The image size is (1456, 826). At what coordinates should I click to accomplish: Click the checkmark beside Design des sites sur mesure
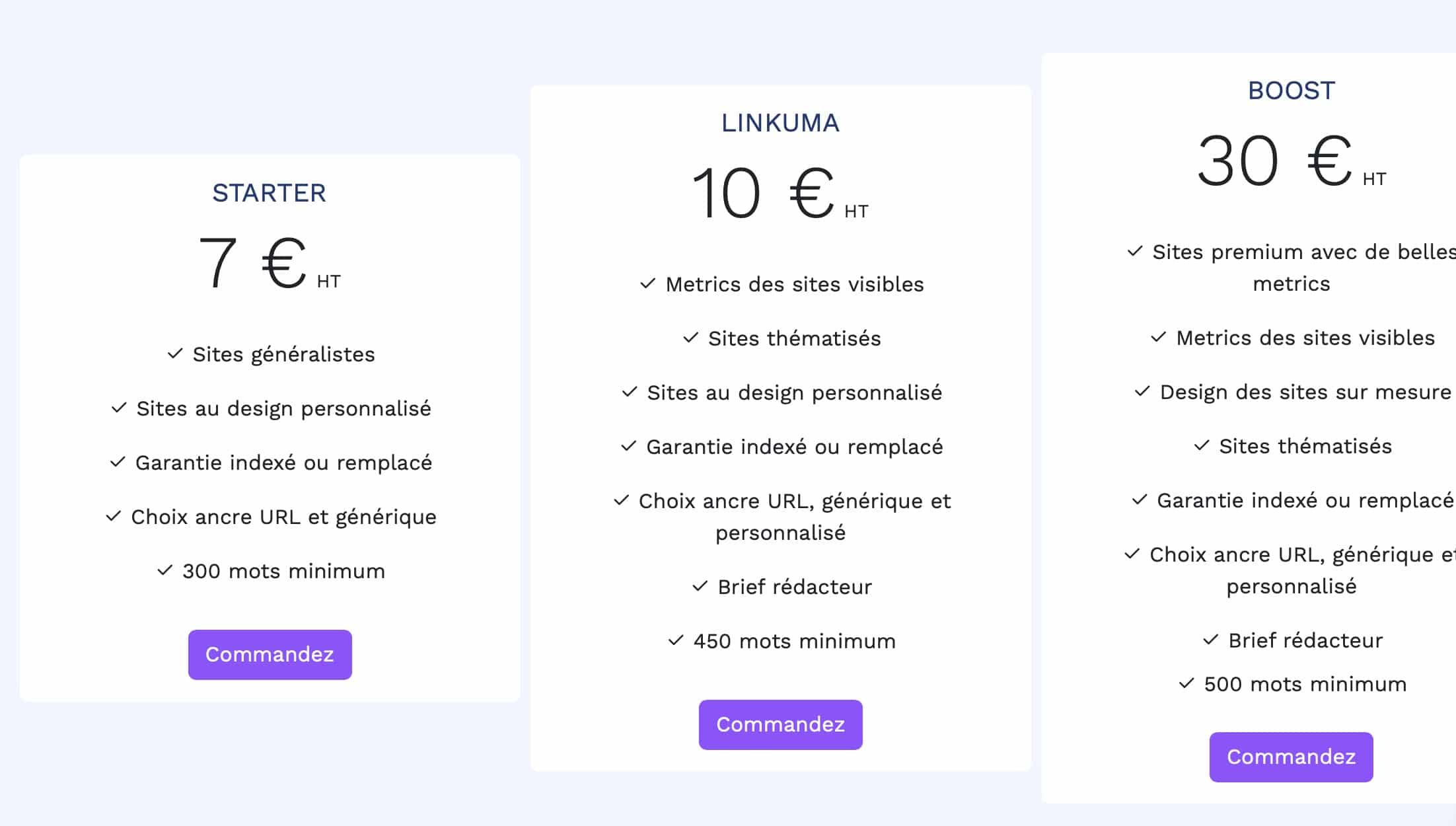(x=1142, y=392)
